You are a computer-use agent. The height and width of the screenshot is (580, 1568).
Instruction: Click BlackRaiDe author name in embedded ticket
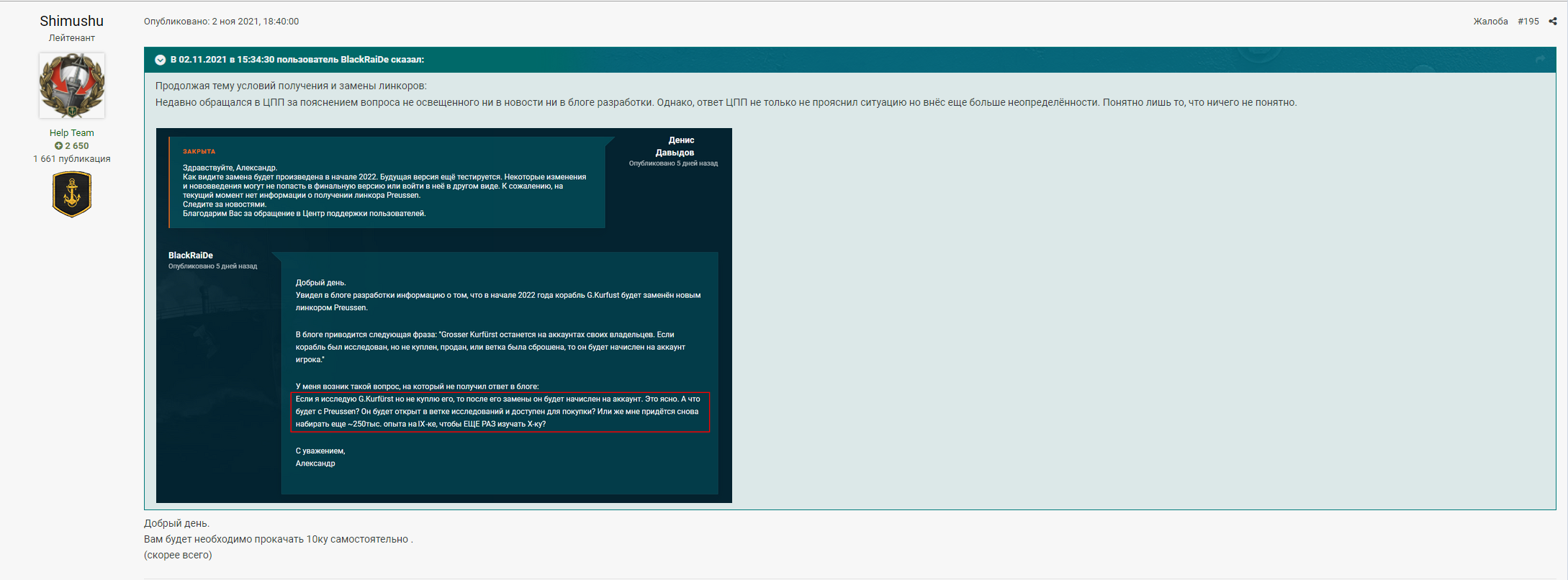(x=191, y=255)
